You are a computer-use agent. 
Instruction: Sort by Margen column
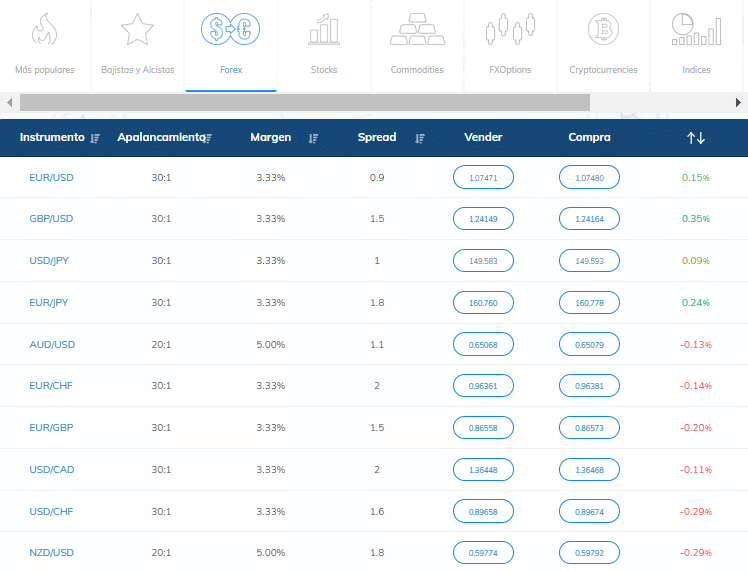(313, 138)
